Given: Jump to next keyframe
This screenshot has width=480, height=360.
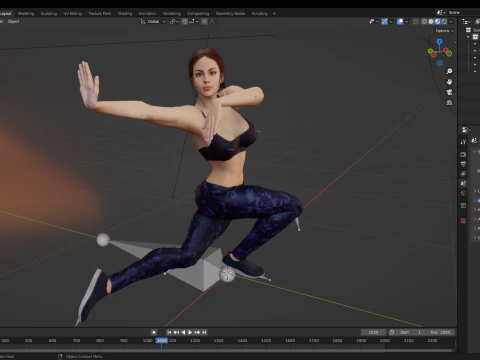Looking at the screenshot, I should [x=197, y=332].
